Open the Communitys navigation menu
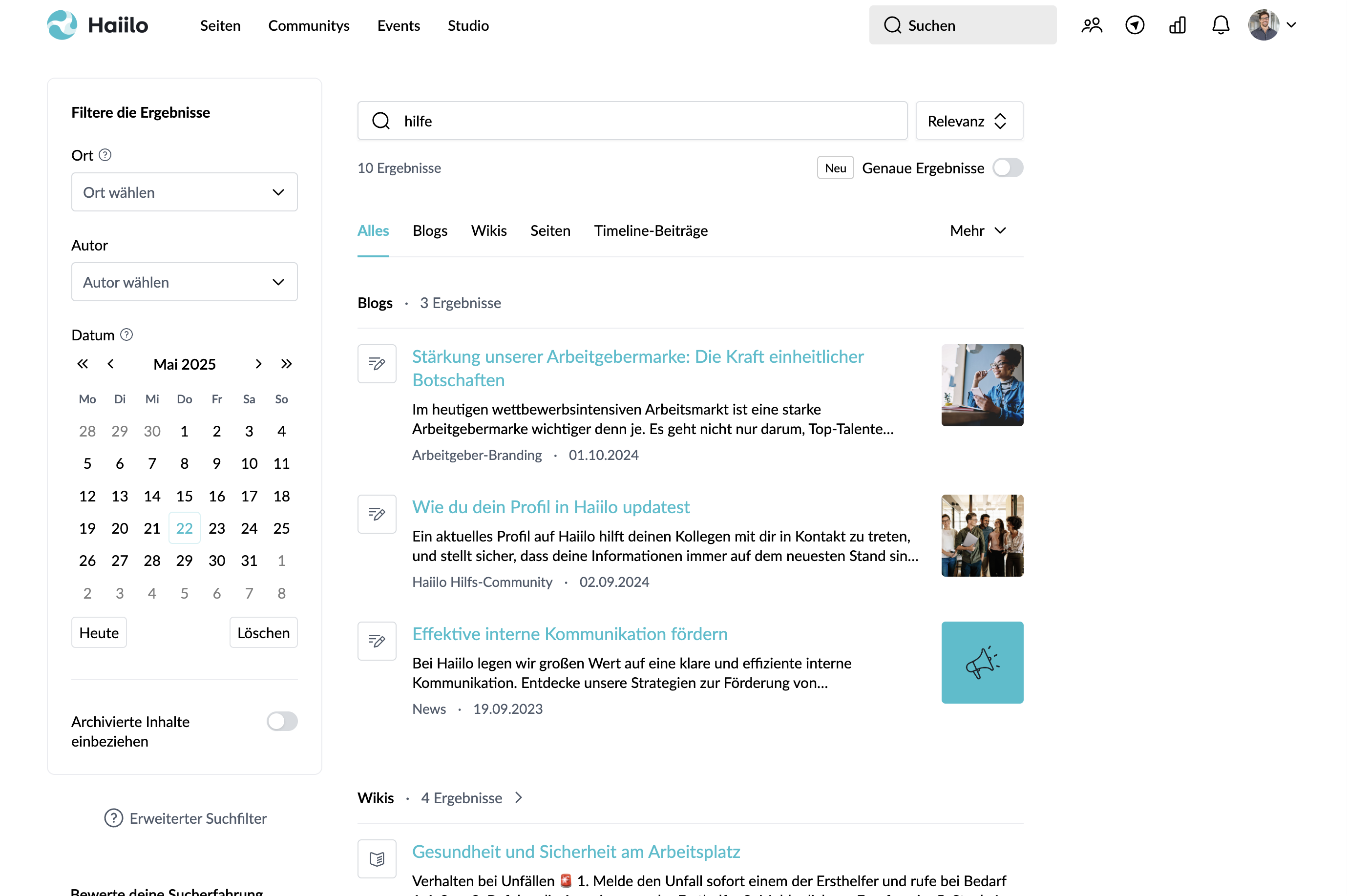Screen dimensions: 1347x896 (309, 26)
